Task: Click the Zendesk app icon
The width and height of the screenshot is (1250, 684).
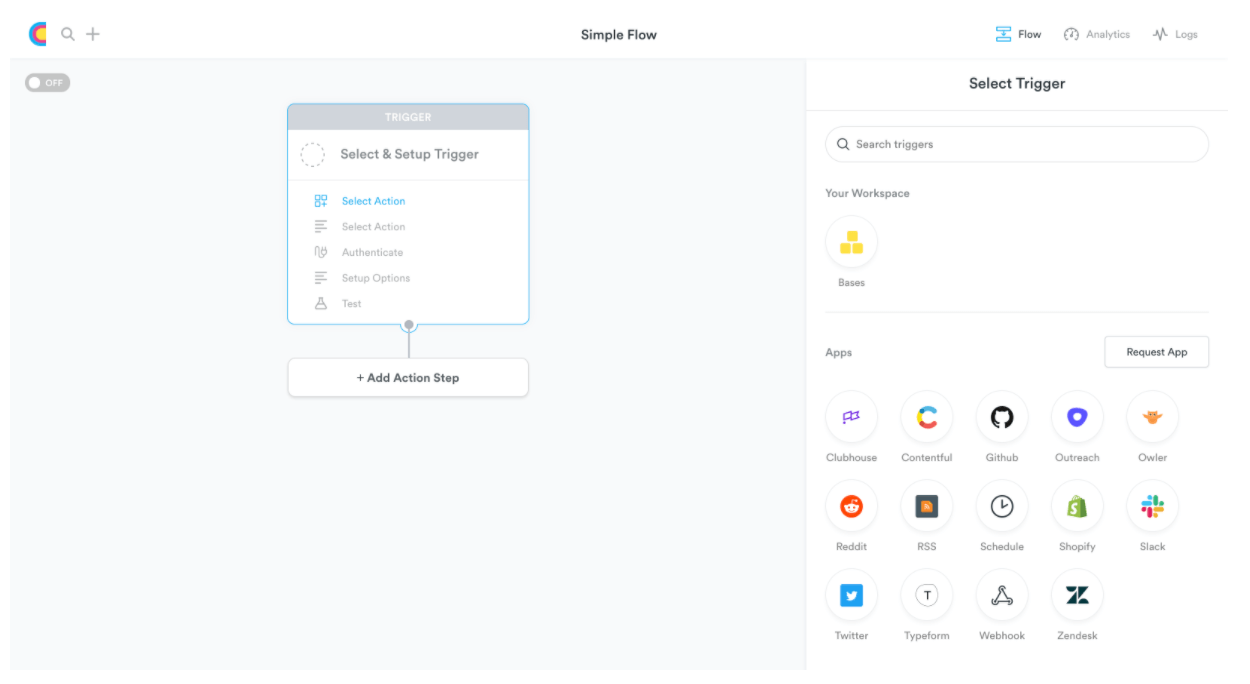Action: tap(1077, 594)
